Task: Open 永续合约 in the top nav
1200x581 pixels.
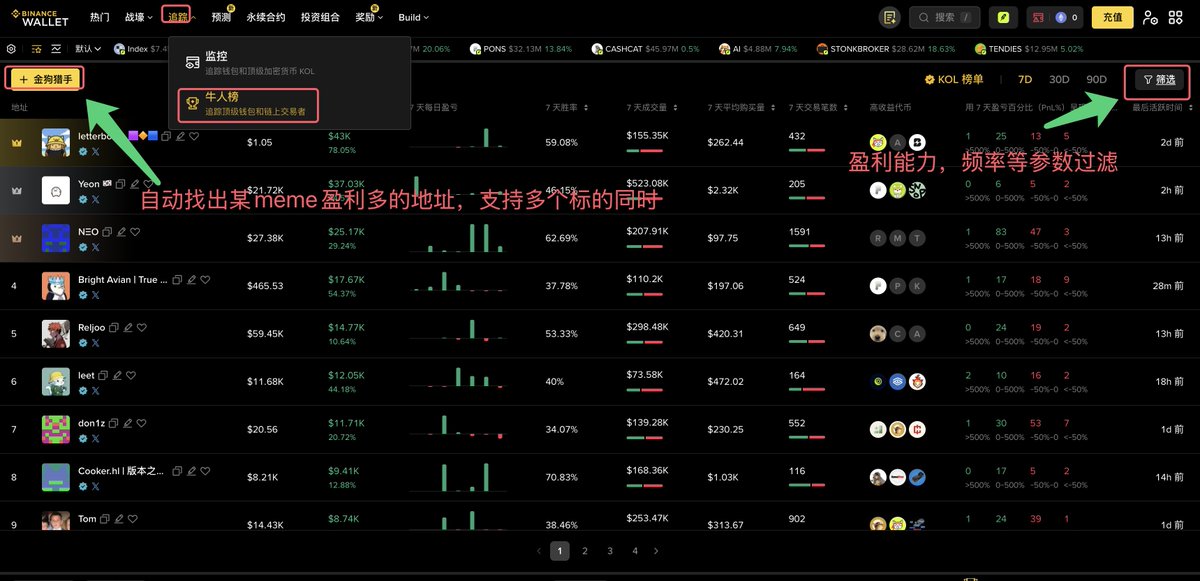Action: tap(266, 17)
